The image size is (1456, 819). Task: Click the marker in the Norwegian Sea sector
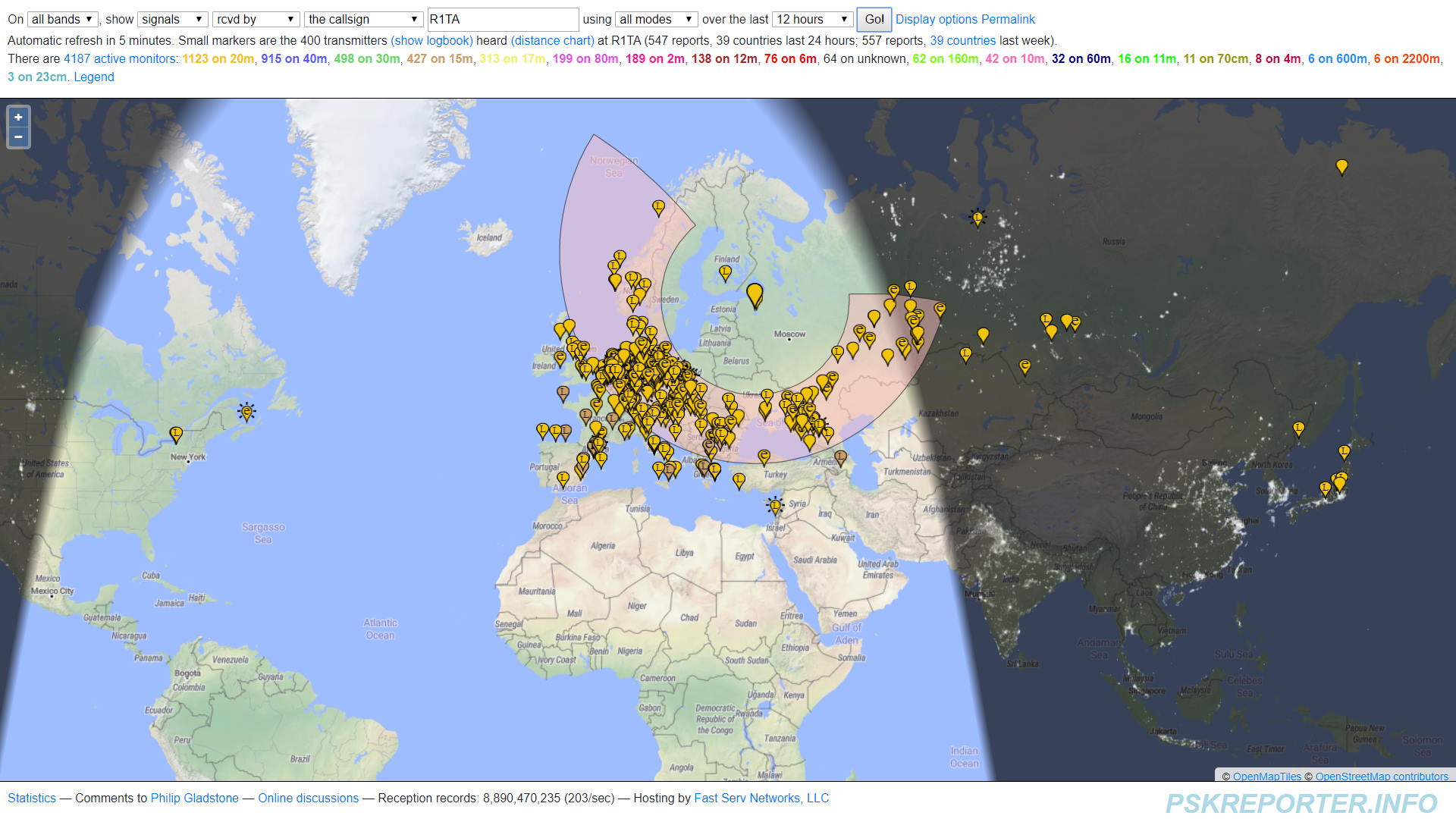point(658,206)
